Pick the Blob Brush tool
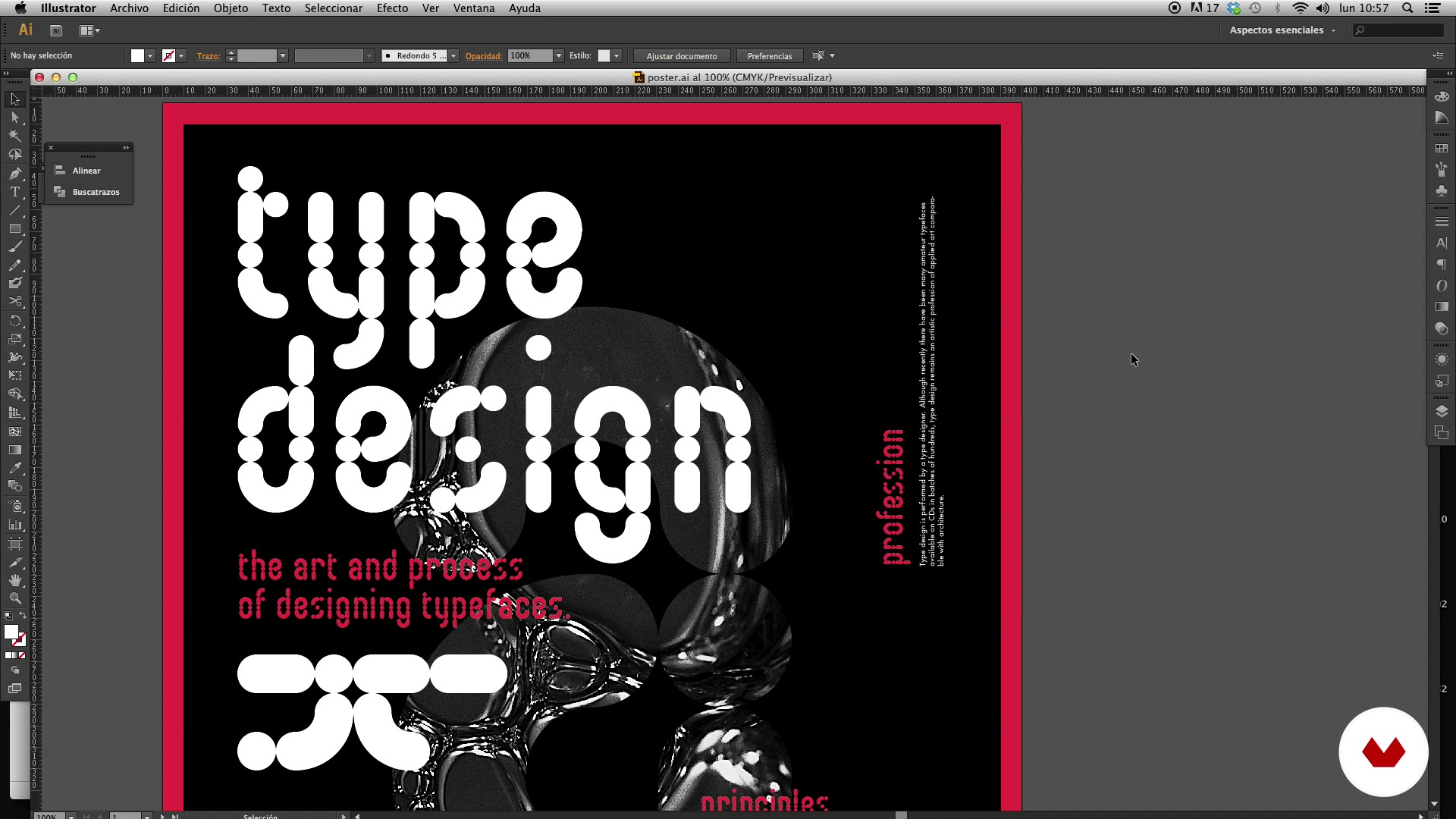This screenshot has width=1456, height=819. (15, 284)
